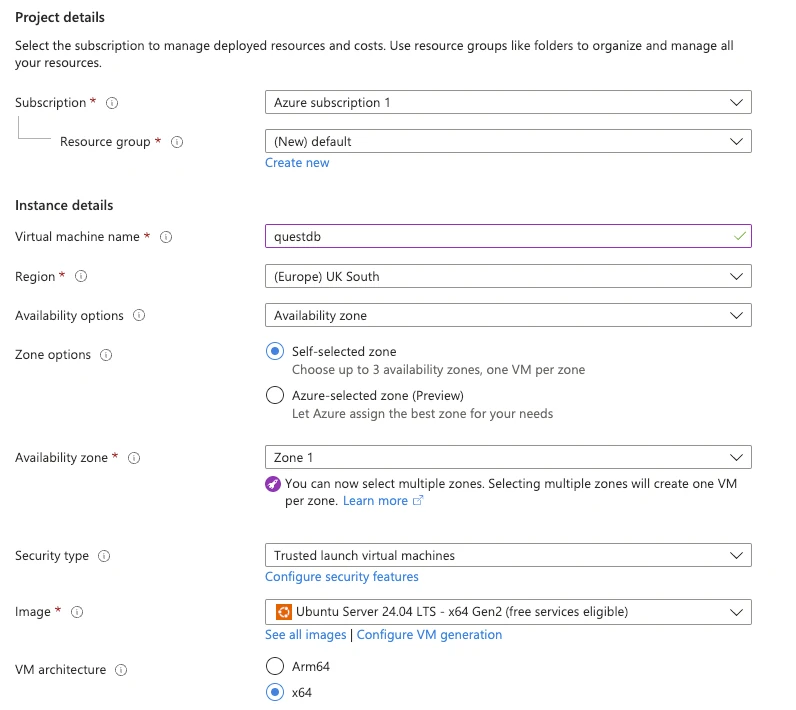
Task: Click info icon next to Security type
Action: click(x=104, y=556)
